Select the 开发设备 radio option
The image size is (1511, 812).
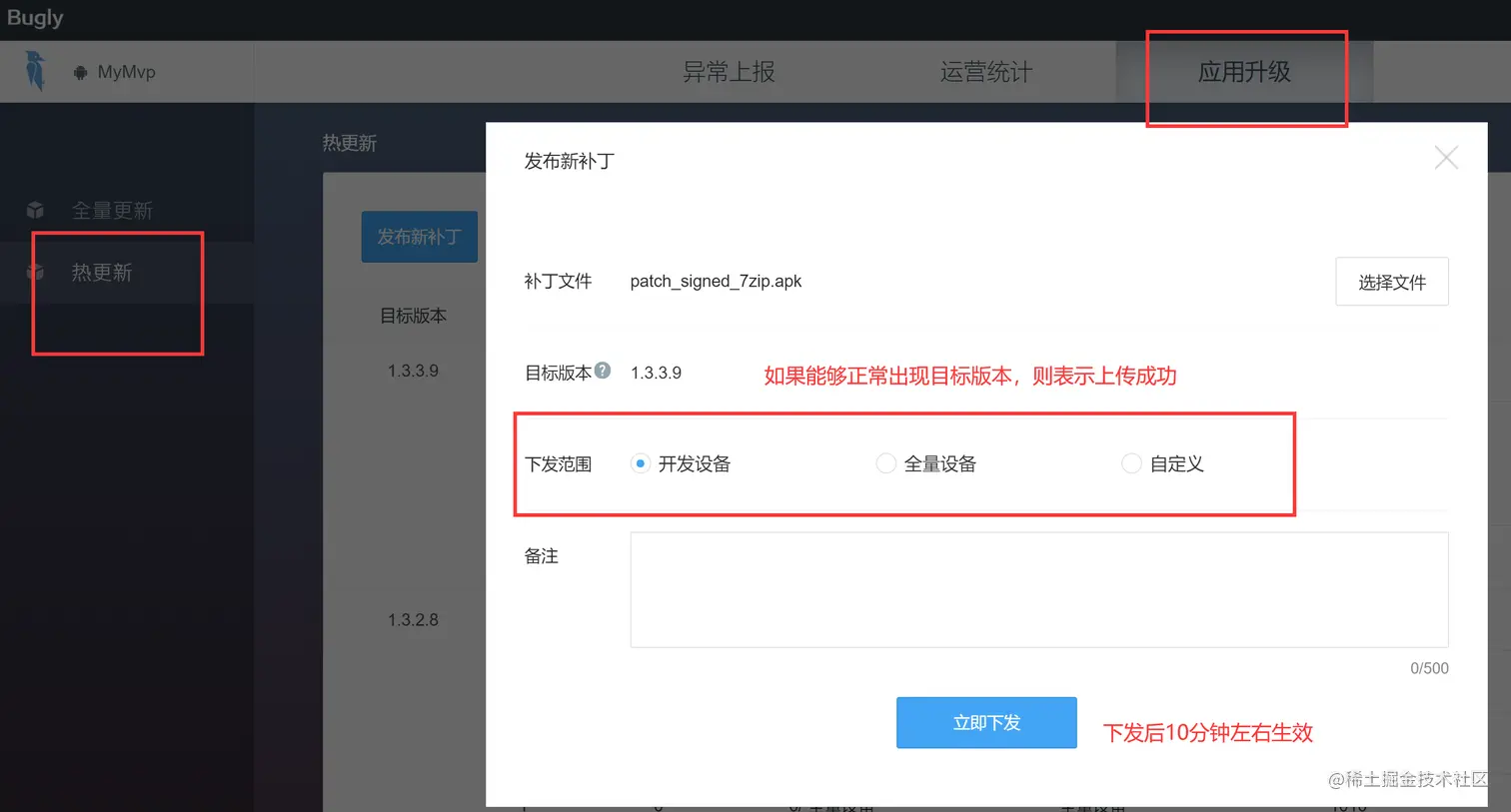[x=641, y=463]
